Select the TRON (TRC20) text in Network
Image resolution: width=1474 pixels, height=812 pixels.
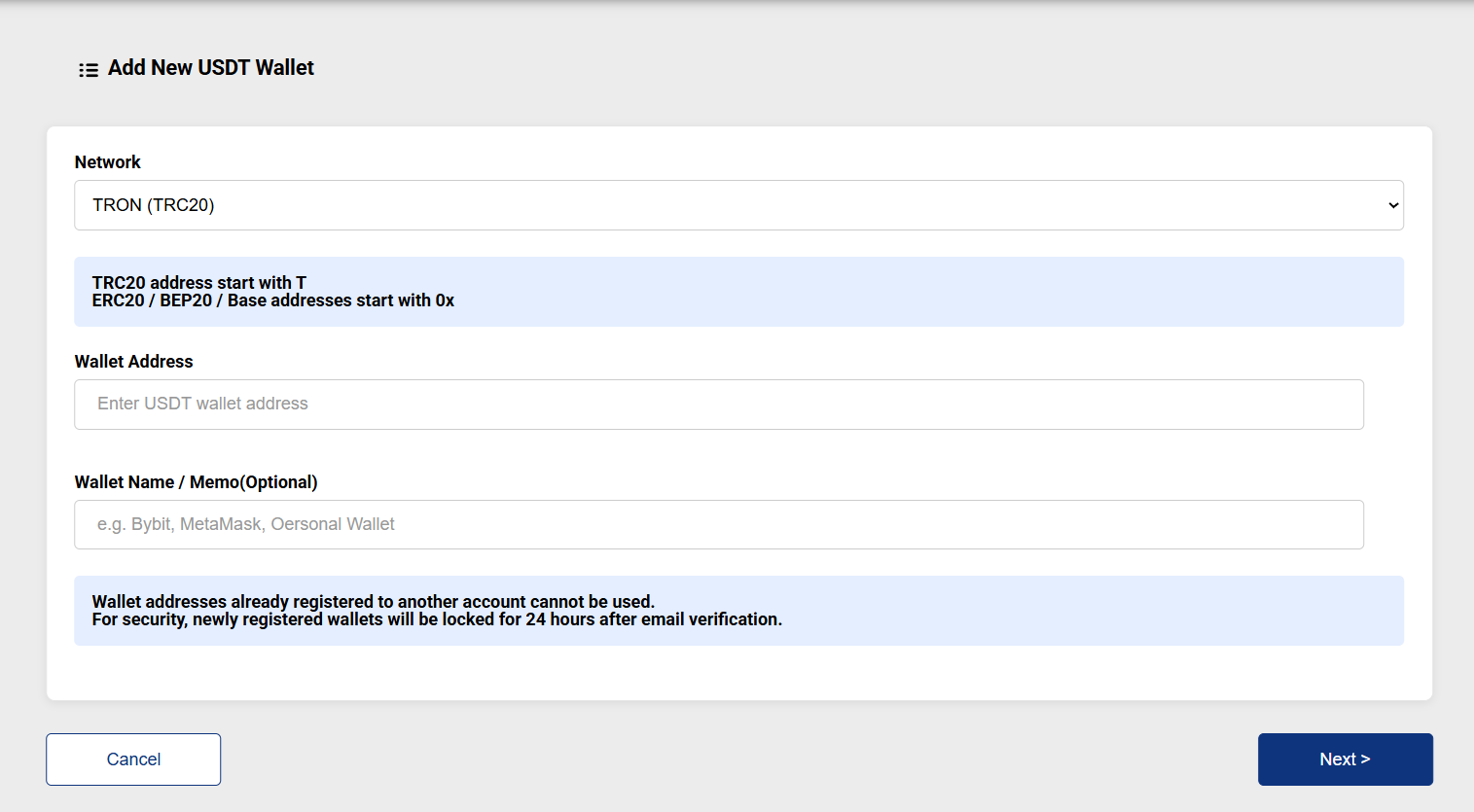click(x=154, y=205)
